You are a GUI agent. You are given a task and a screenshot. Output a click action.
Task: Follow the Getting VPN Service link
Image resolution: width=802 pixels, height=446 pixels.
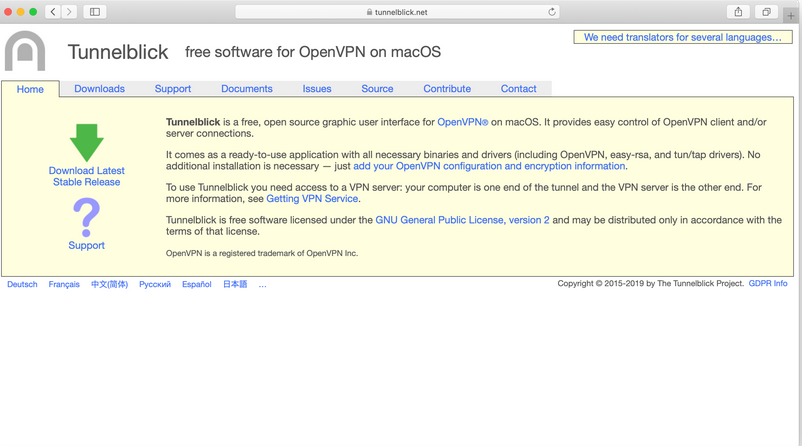[312, 199]
